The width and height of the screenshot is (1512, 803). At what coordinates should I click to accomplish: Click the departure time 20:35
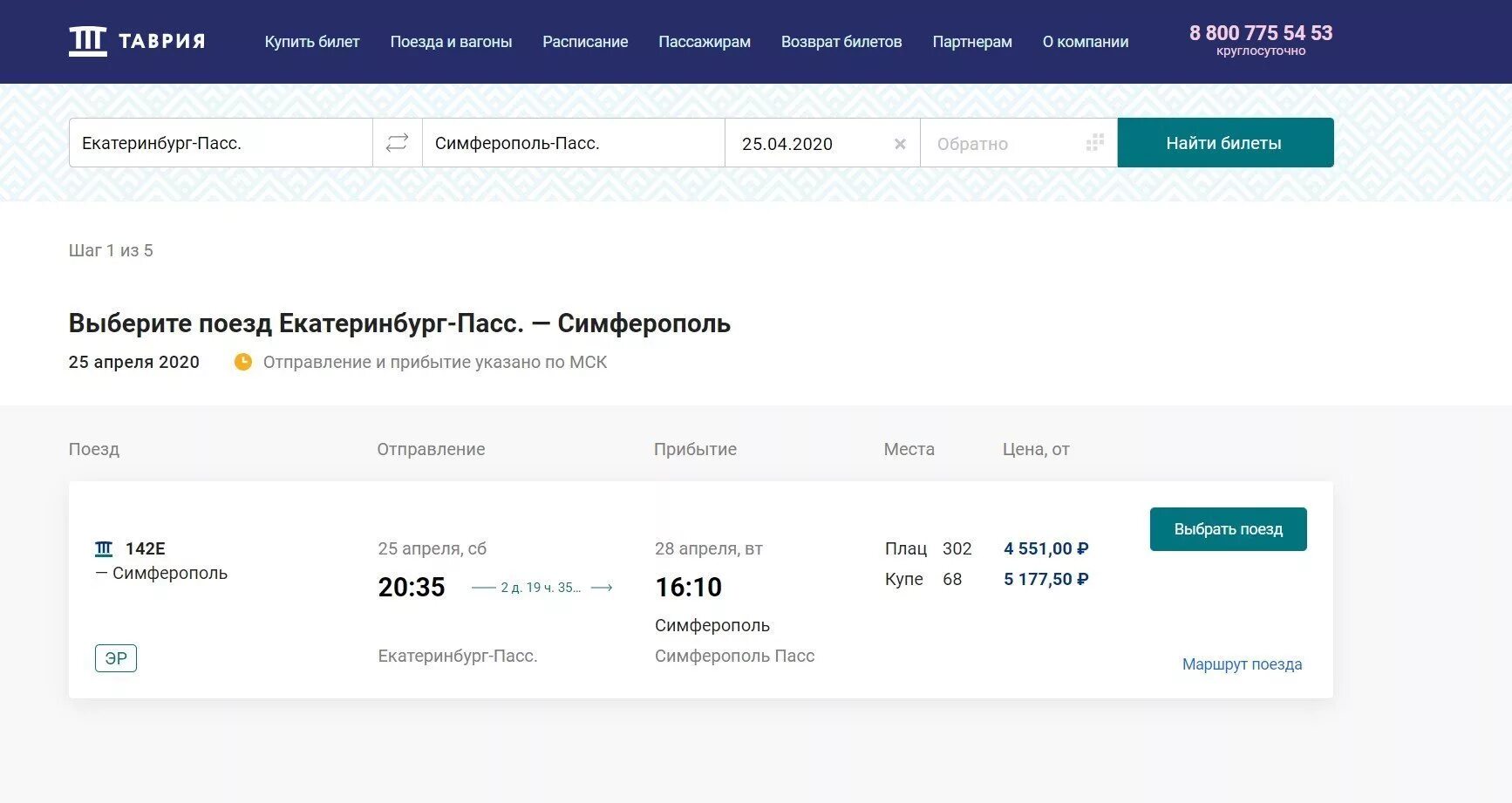tap(412, 588)
